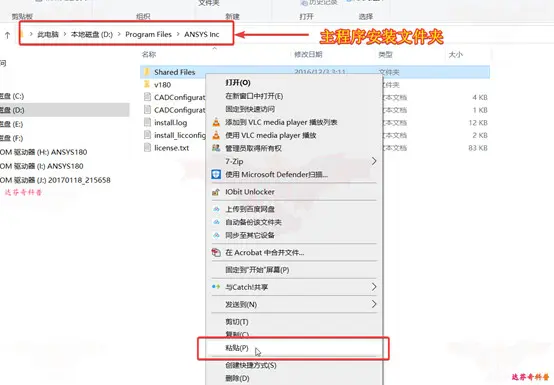Viewport: 554px width, 385px height.
Task: Click the install.log file icon
Action: pos(147,123)
